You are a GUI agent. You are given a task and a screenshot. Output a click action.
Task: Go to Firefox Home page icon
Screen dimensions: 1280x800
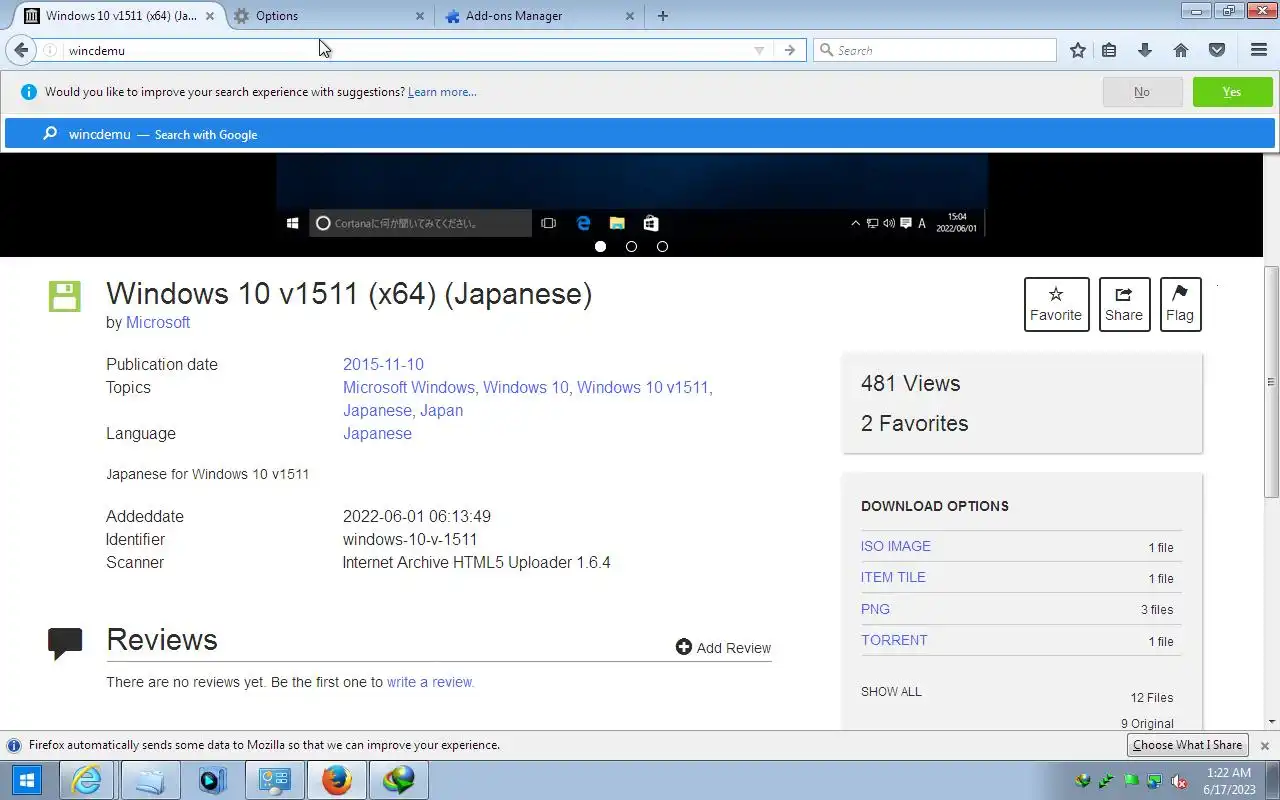1181,50
